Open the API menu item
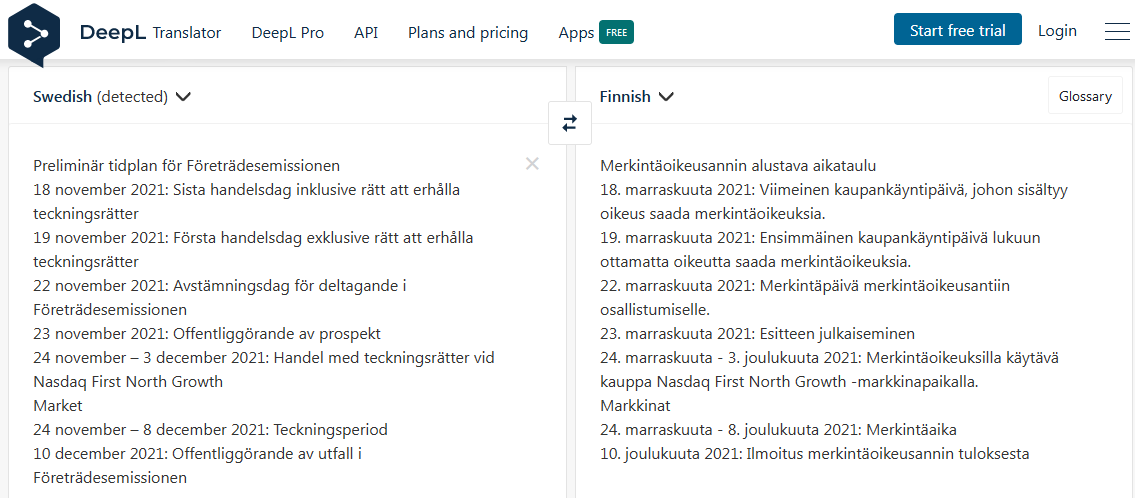The height and width of the screenshot is (498, 1135). [x=366, y=32]
